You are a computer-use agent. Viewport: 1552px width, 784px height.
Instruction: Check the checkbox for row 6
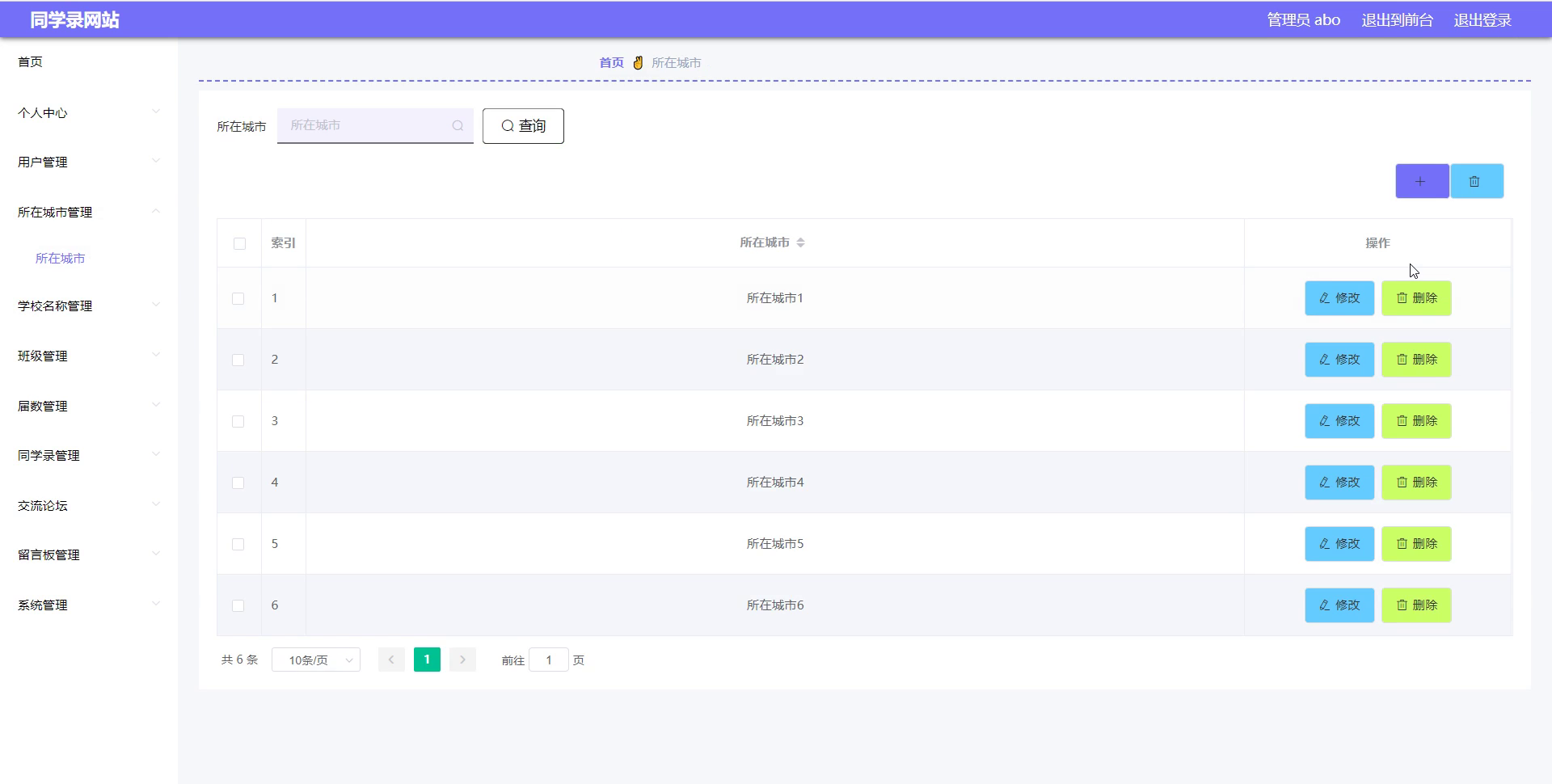238,605
